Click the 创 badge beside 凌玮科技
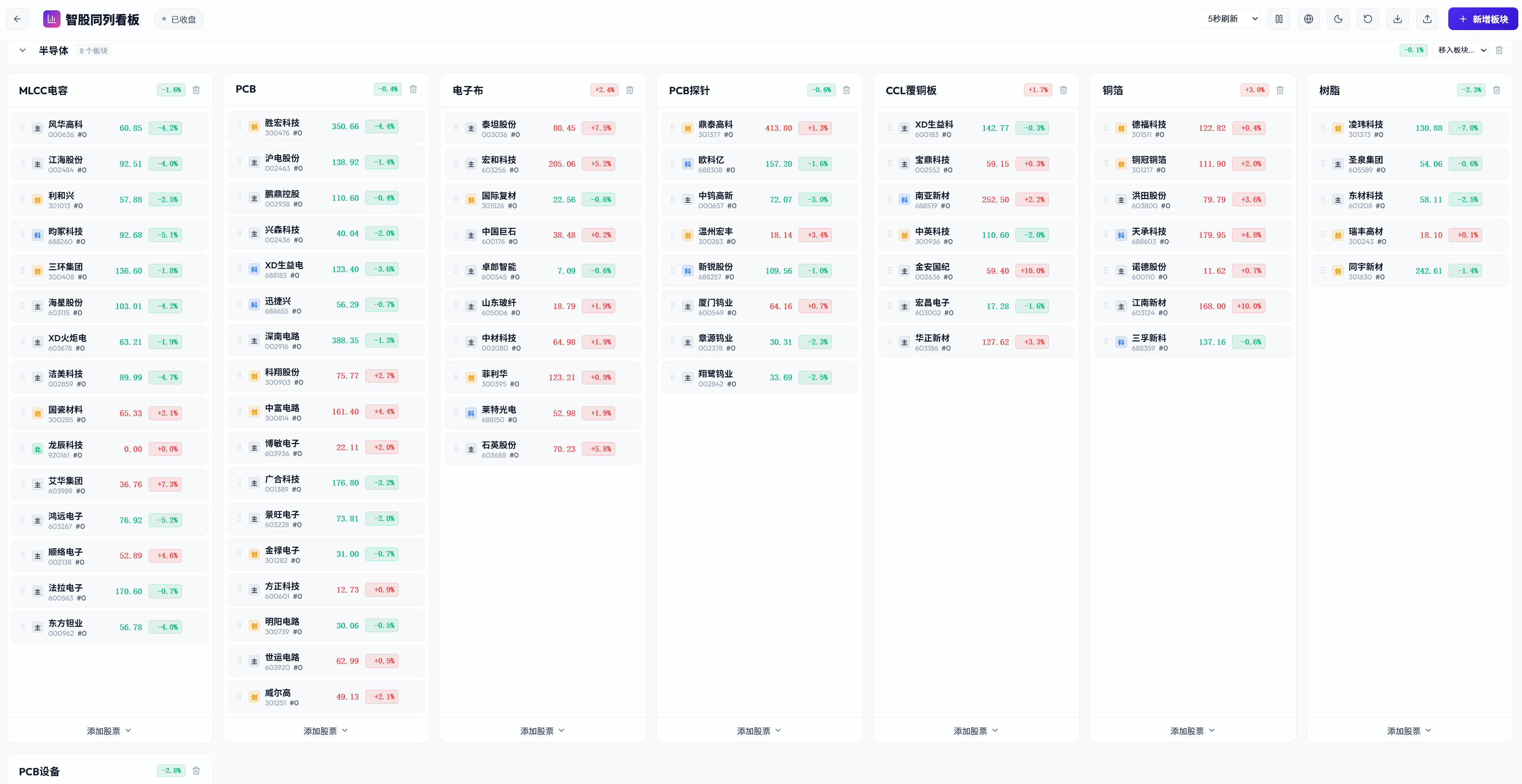The image size is (1522, 784). 1338,129
